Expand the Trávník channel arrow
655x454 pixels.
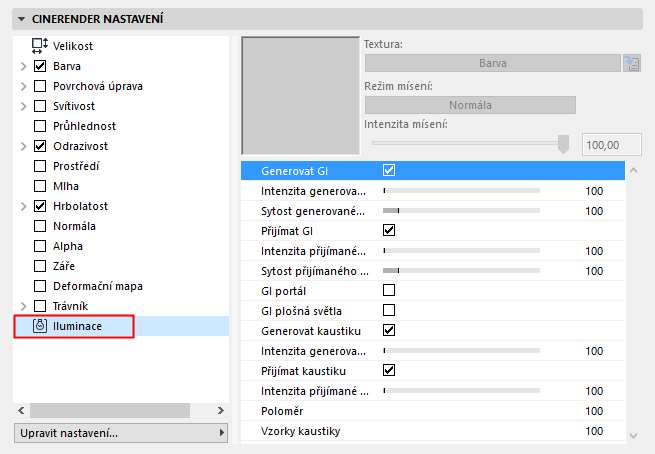(23, 306)
